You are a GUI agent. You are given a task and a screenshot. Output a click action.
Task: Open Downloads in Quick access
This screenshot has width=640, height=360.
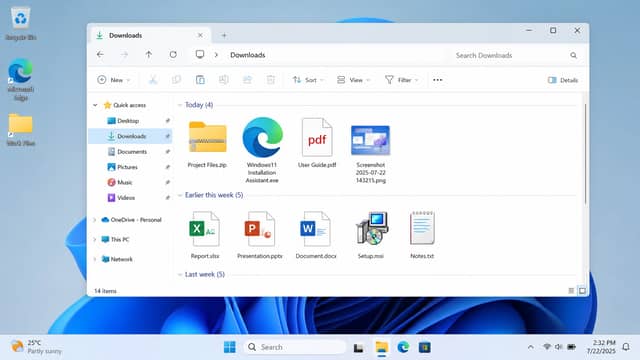pyautogui.click(x=130, y=136)
